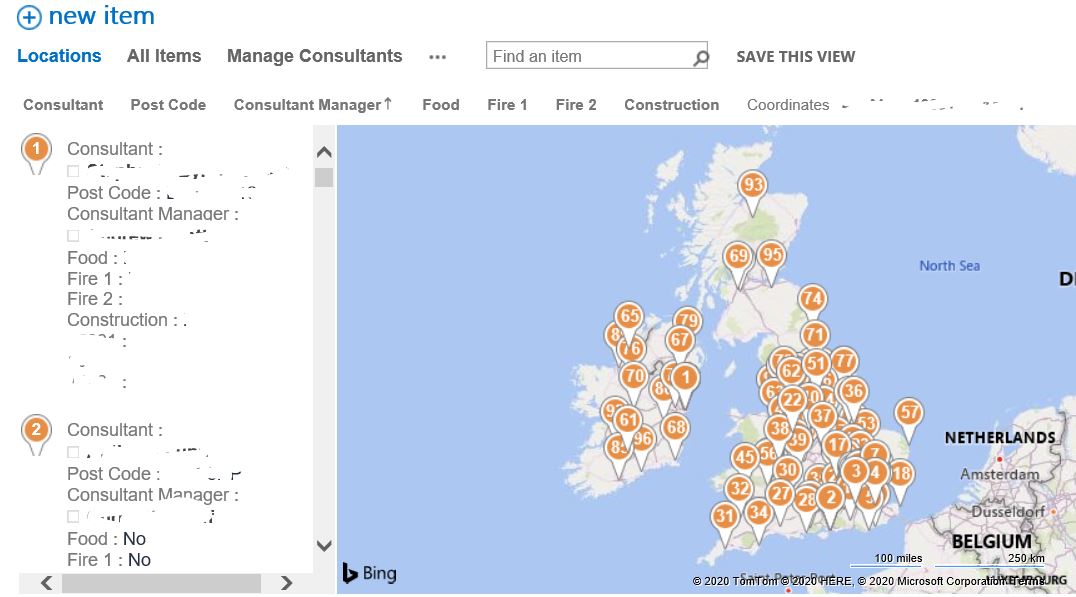1076x597 pixels.
Task: Switch to All Items view
Action: point(164,56)
